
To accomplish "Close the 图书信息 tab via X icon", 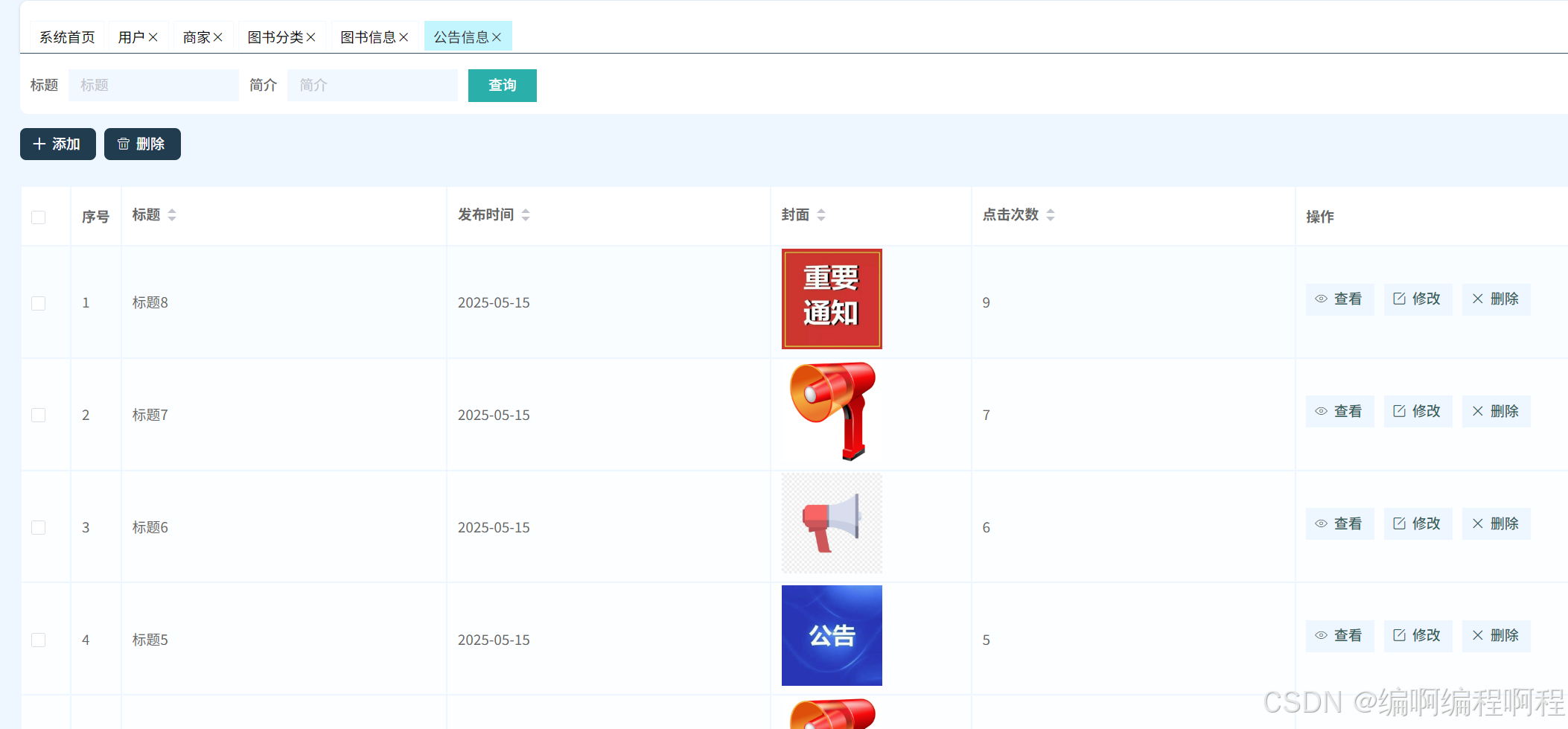I will point(404,37).
